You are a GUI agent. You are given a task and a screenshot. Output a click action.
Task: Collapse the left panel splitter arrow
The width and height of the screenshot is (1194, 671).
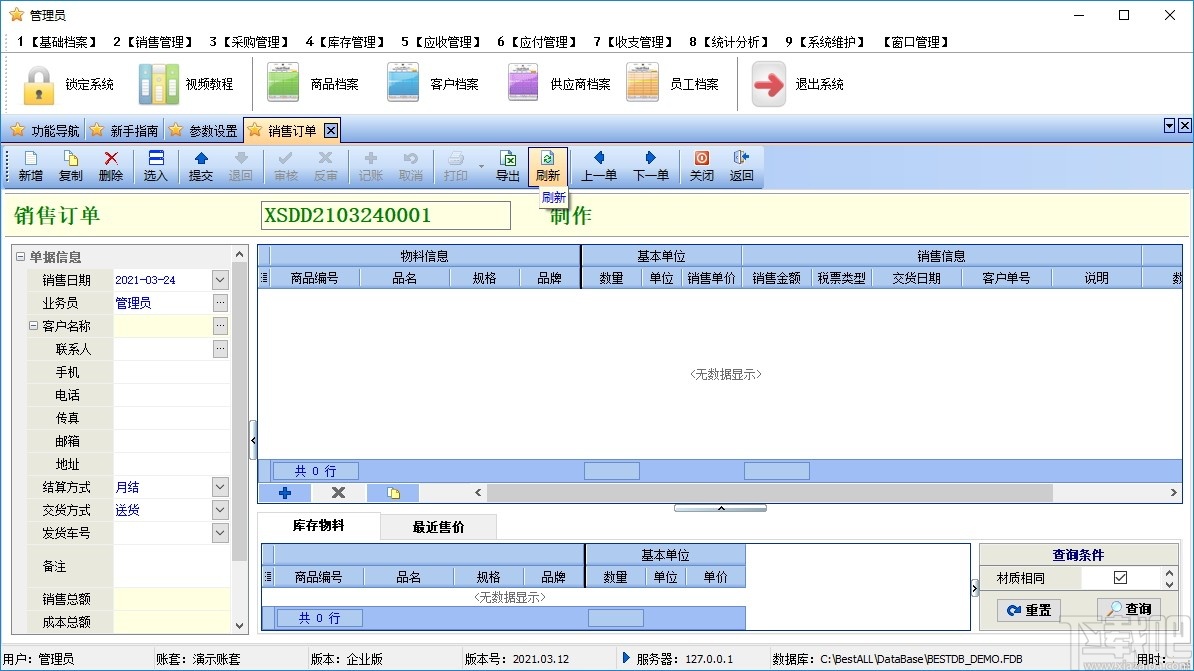coord(253,440)
